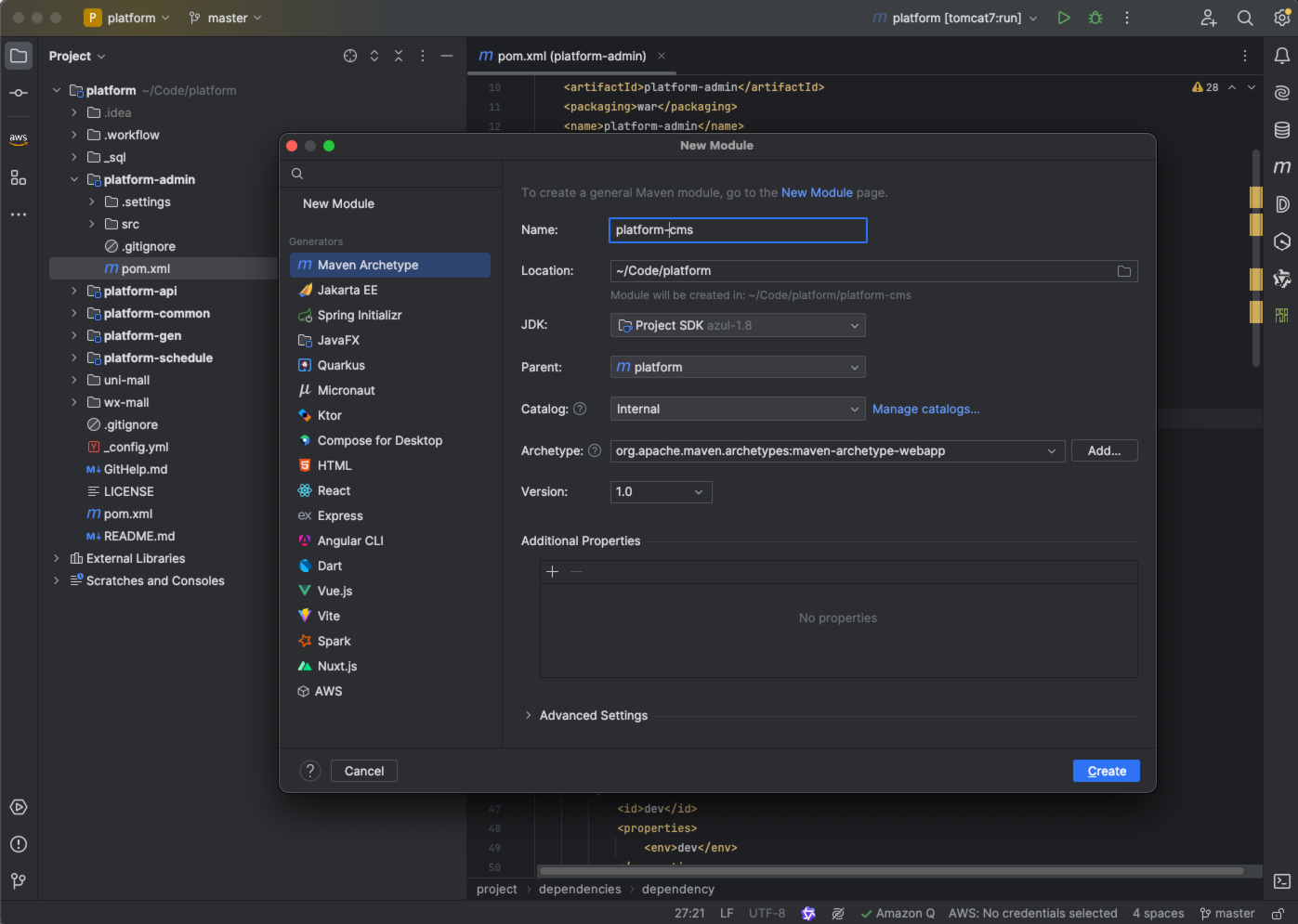Open Search Everywhere magnifier

(1245, 18)
